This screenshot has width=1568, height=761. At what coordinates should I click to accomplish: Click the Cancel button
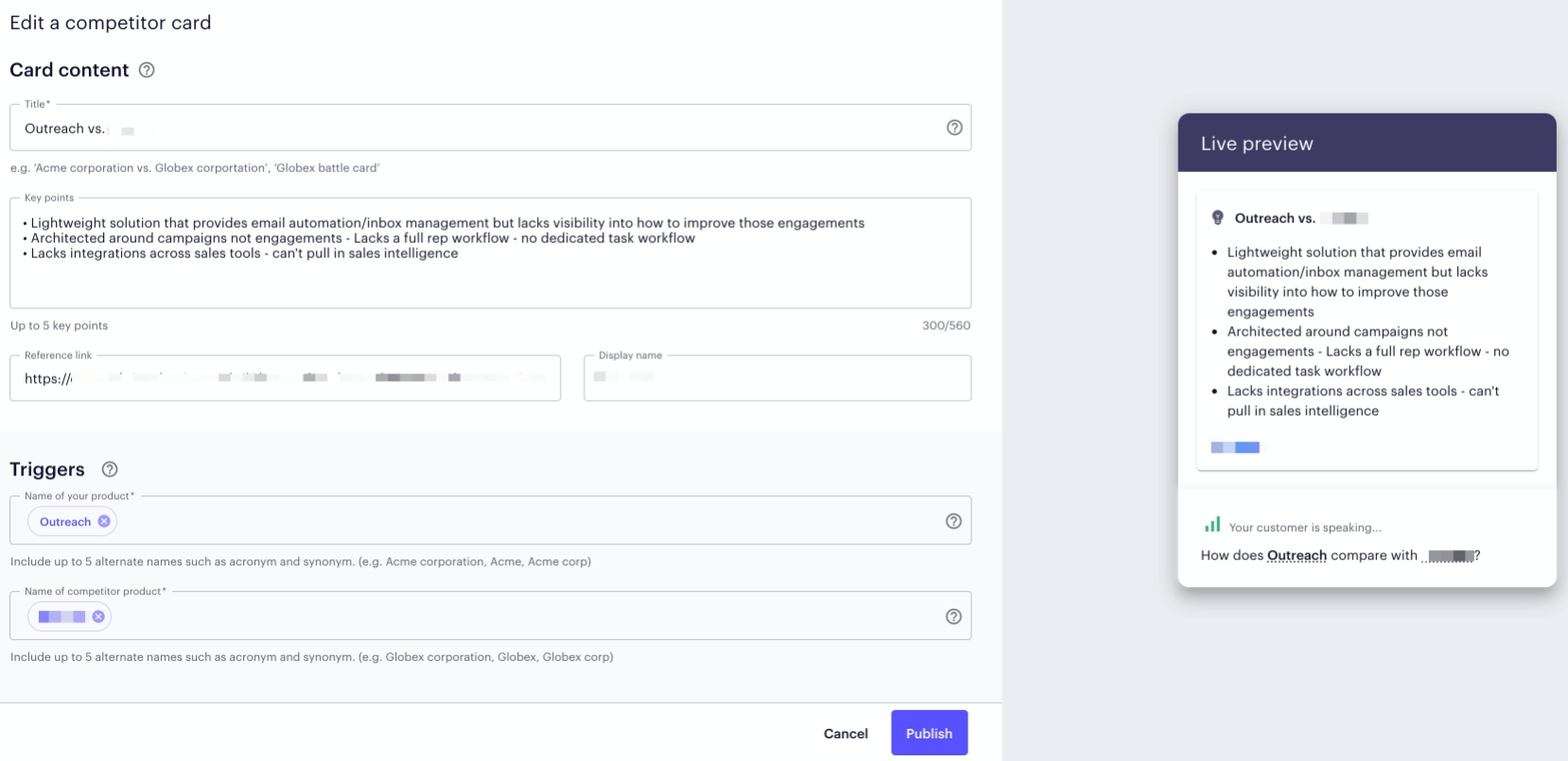(x=845, y=734)
